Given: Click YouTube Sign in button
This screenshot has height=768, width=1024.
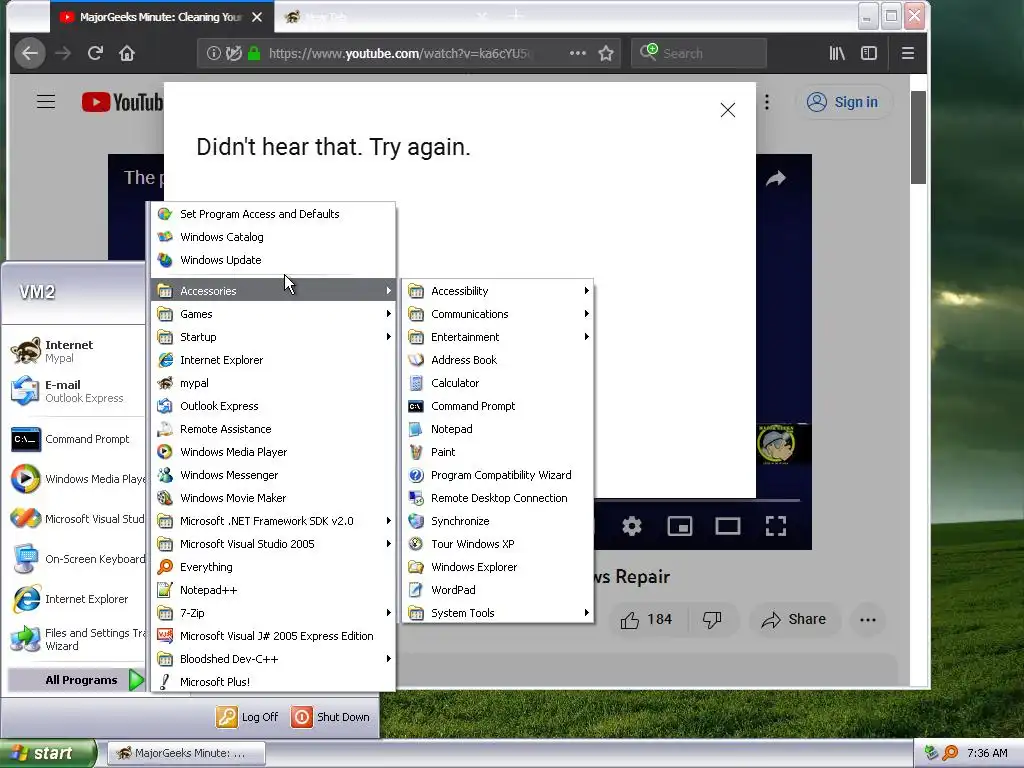Looking at the screenshot, I should pos(843,102).
